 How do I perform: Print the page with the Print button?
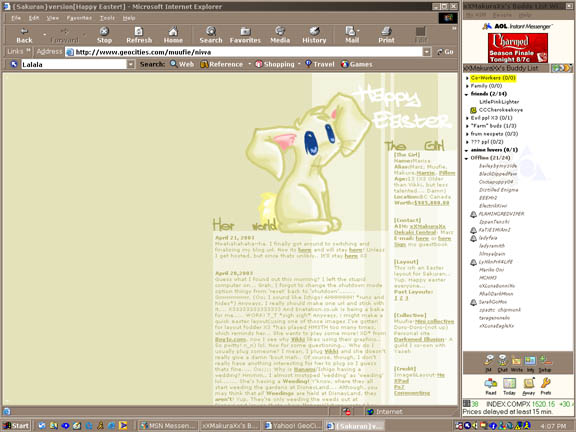(386, 35)
